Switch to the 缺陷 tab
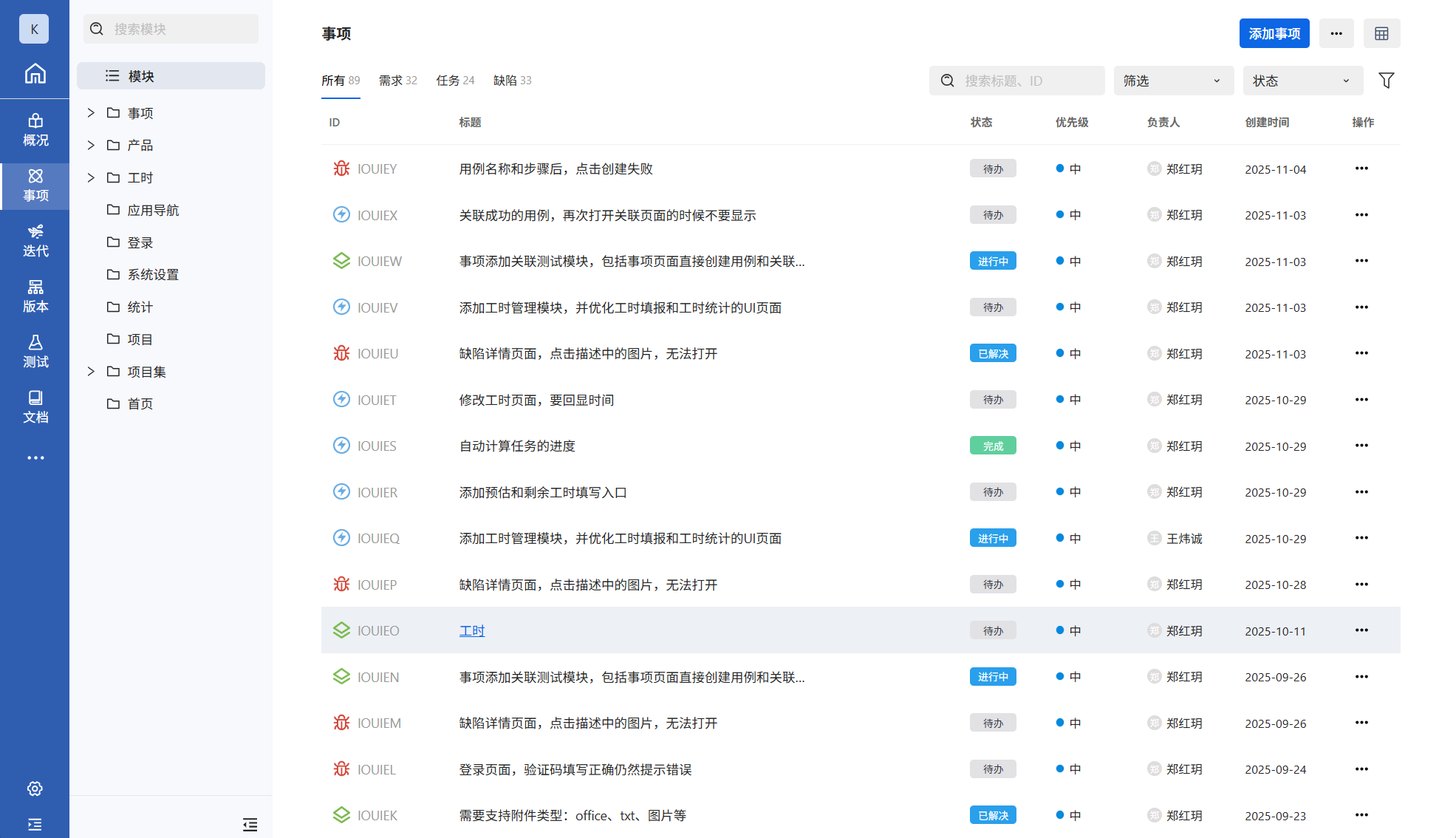 [x=512, y=81]
